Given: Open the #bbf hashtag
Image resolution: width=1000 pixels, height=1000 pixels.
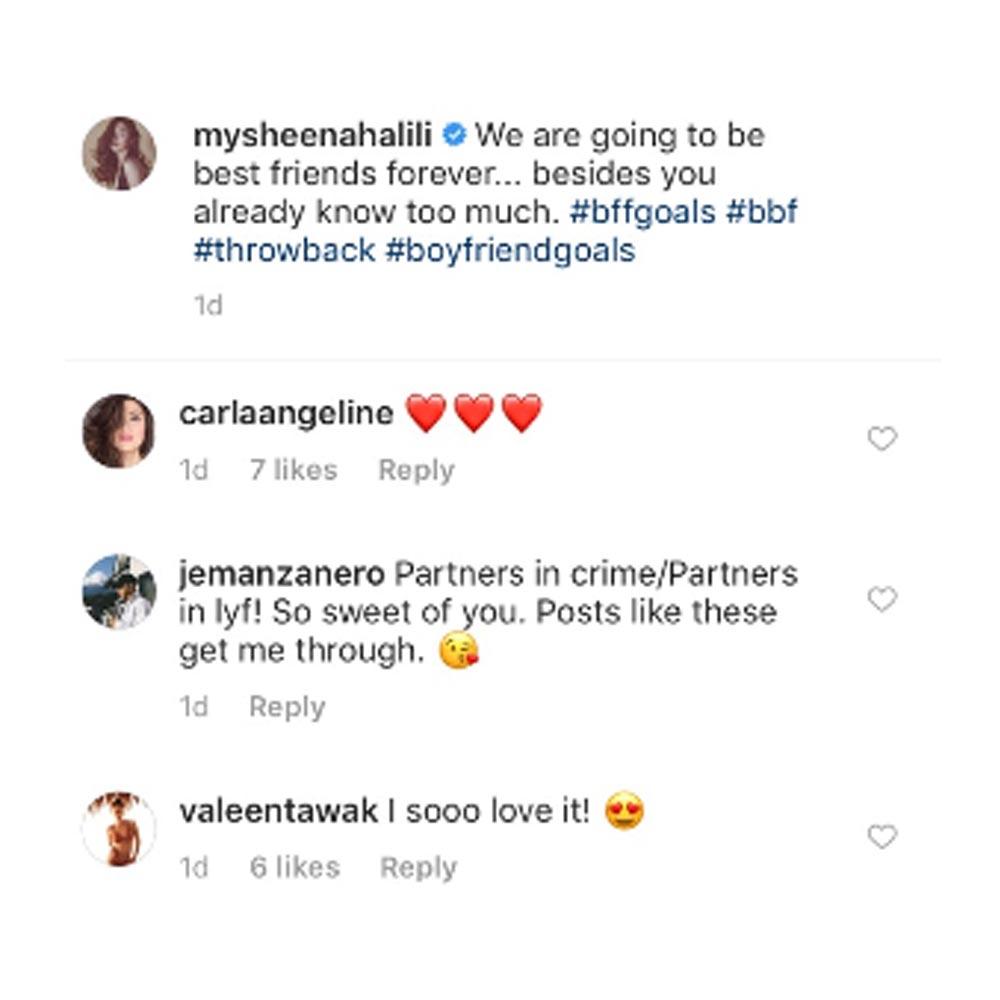Looking at the screenshot, I should pyautogui.click(x=759, y=212).
